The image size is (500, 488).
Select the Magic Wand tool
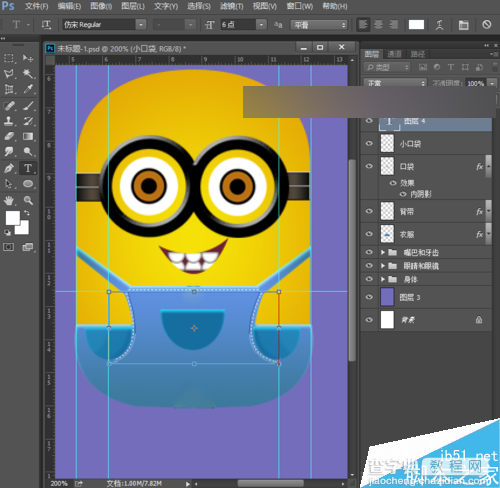tap(28, 74)
